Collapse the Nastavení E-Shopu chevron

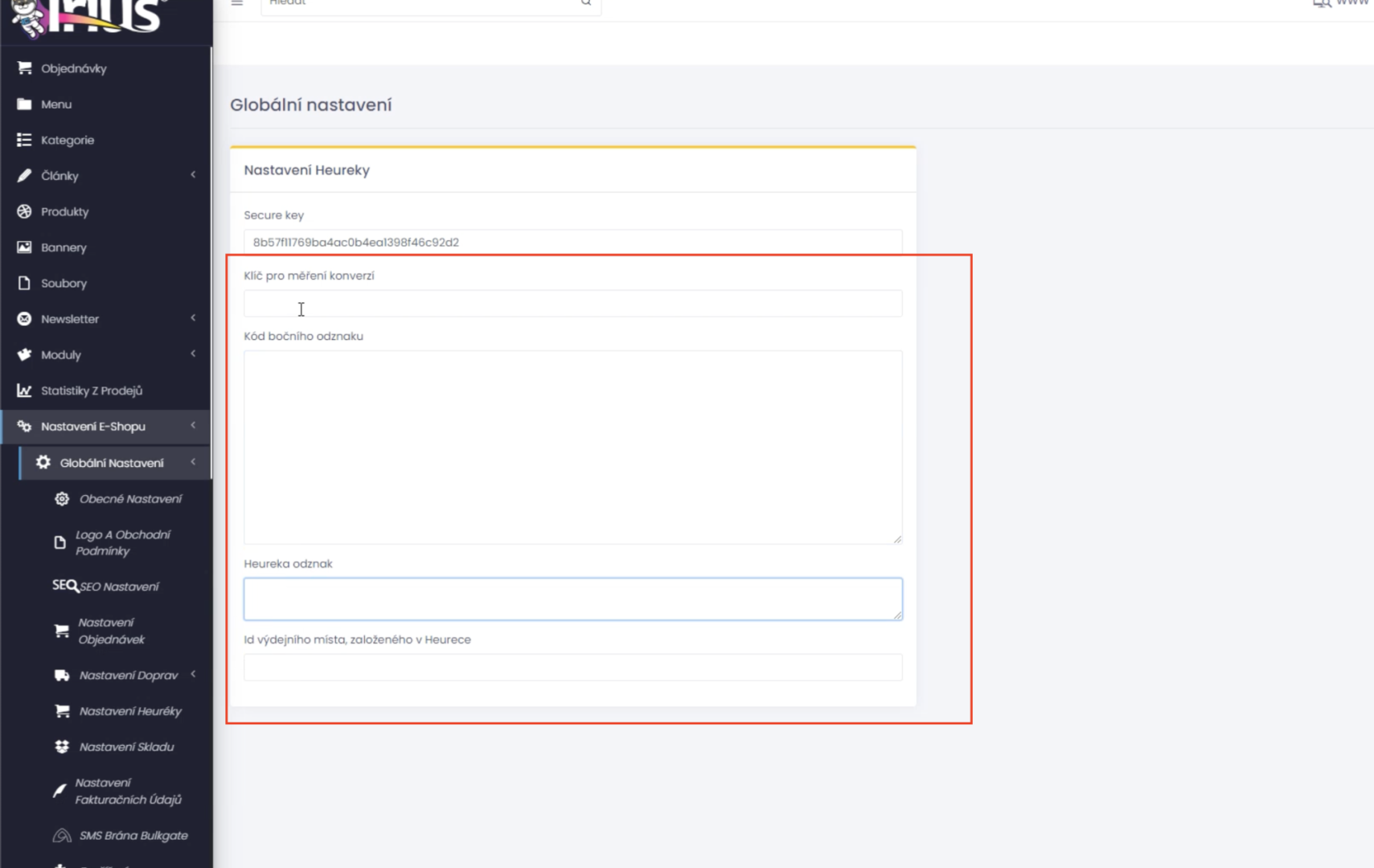point(193,425)
